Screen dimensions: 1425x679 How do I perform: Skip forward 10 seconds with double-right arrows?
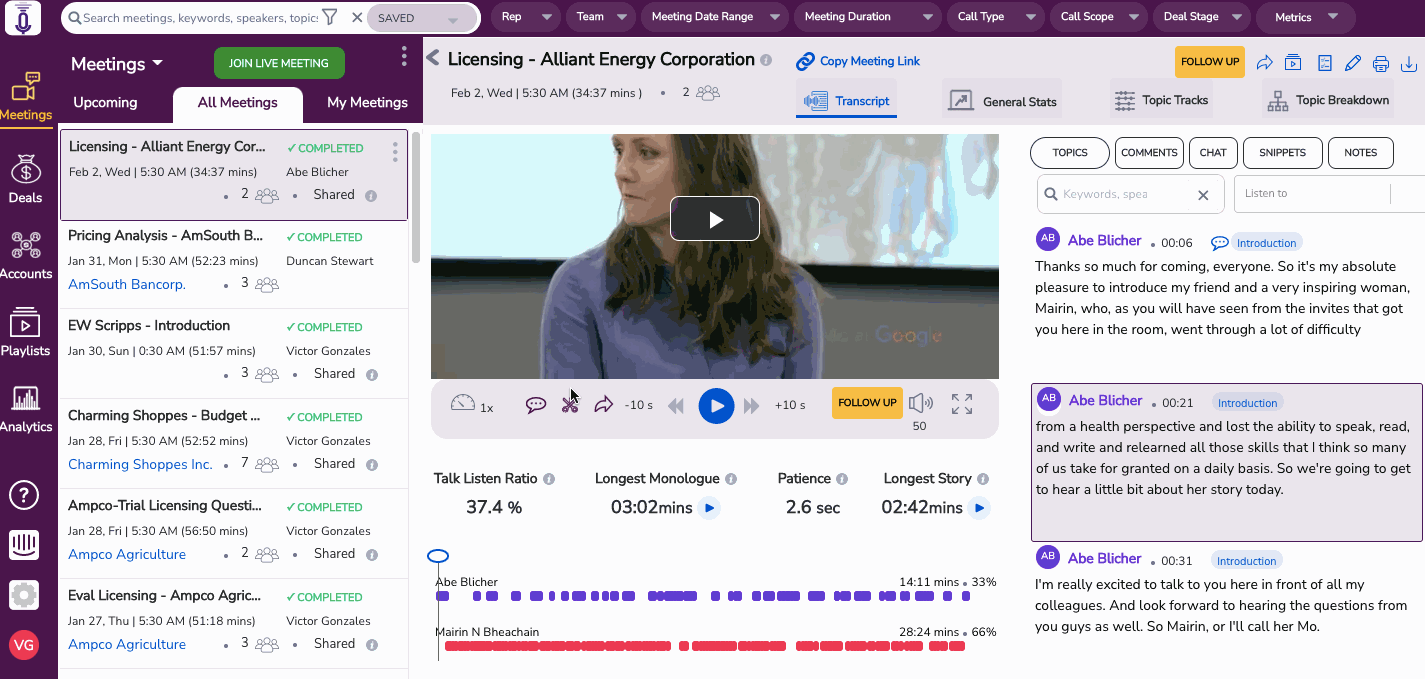click(752, 405)
